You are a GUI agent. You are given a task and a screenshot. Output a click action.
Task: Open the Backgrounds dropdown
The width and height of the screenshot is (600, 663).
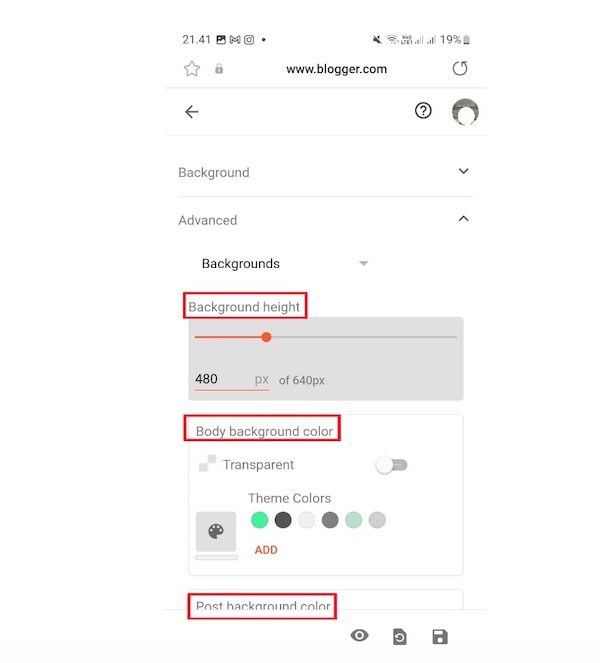pyautogui.click(x=285, y=263)
